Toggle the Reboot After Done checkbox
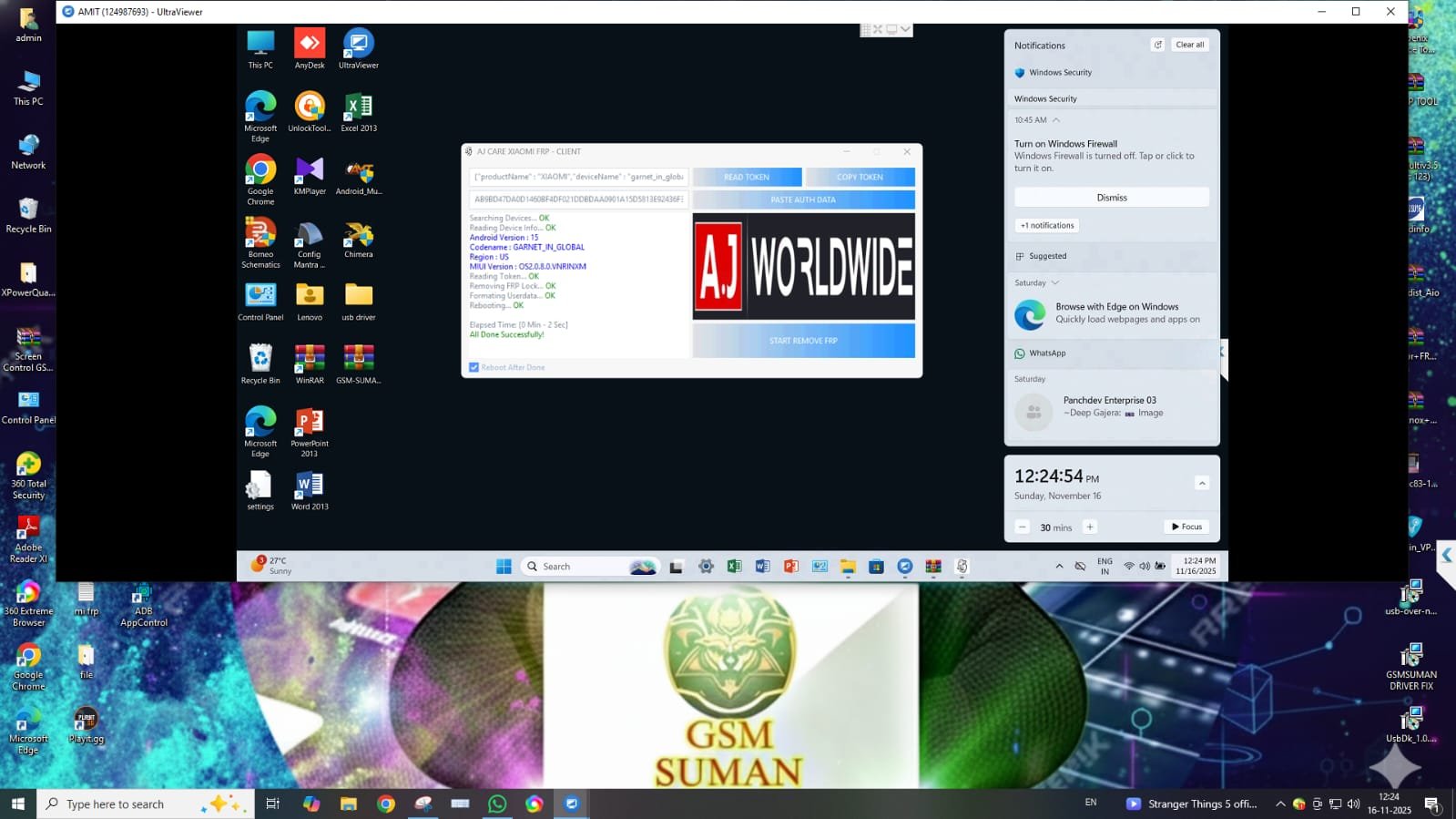 474,367
